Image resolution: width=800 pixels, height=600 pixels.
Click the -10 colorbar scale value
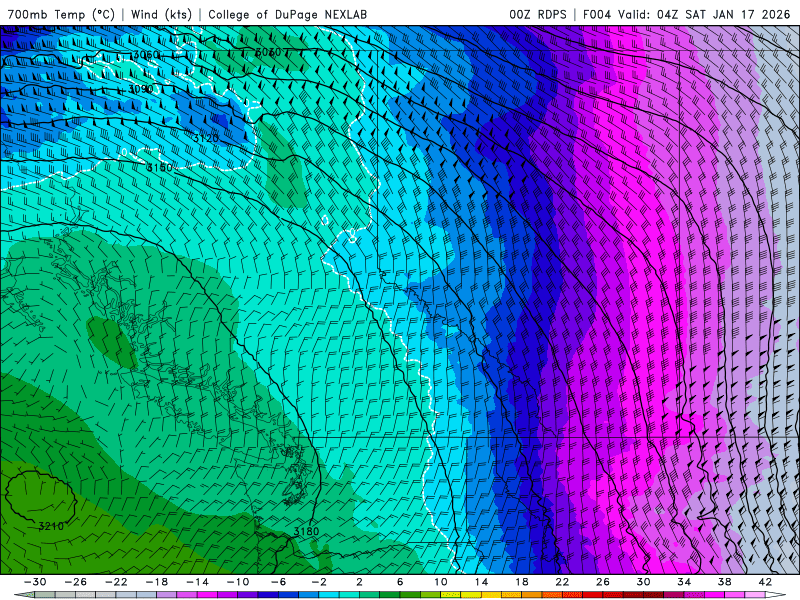[x=238, y=582]
